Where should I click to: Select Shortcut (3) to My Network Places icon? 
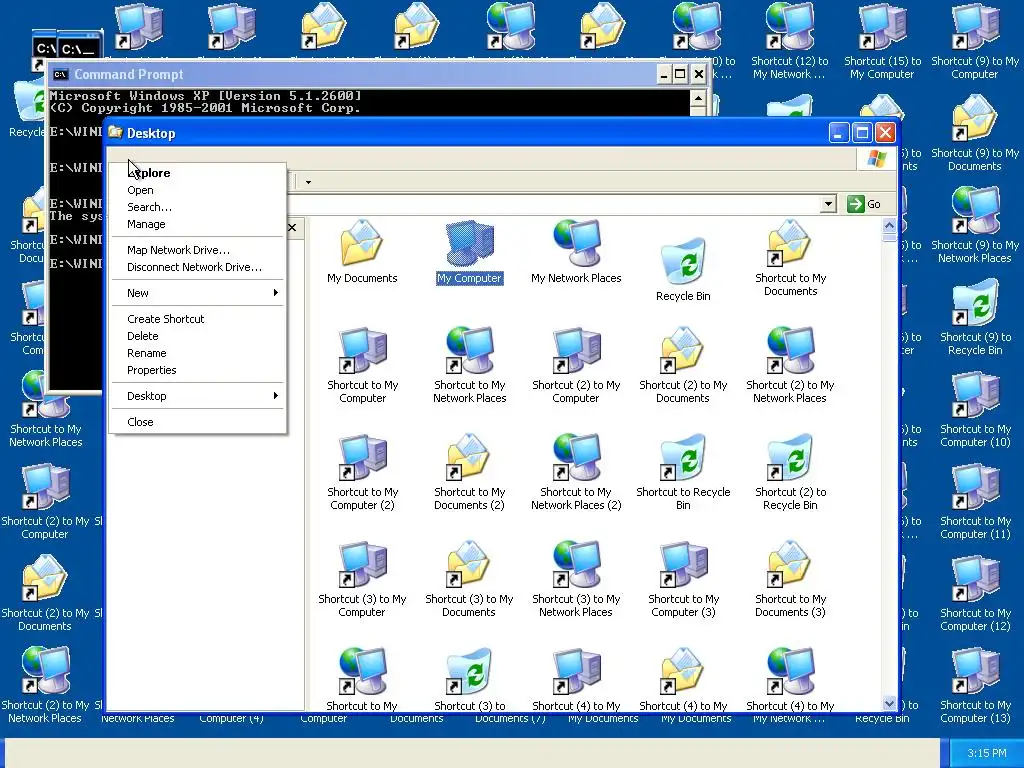[576, 579]
